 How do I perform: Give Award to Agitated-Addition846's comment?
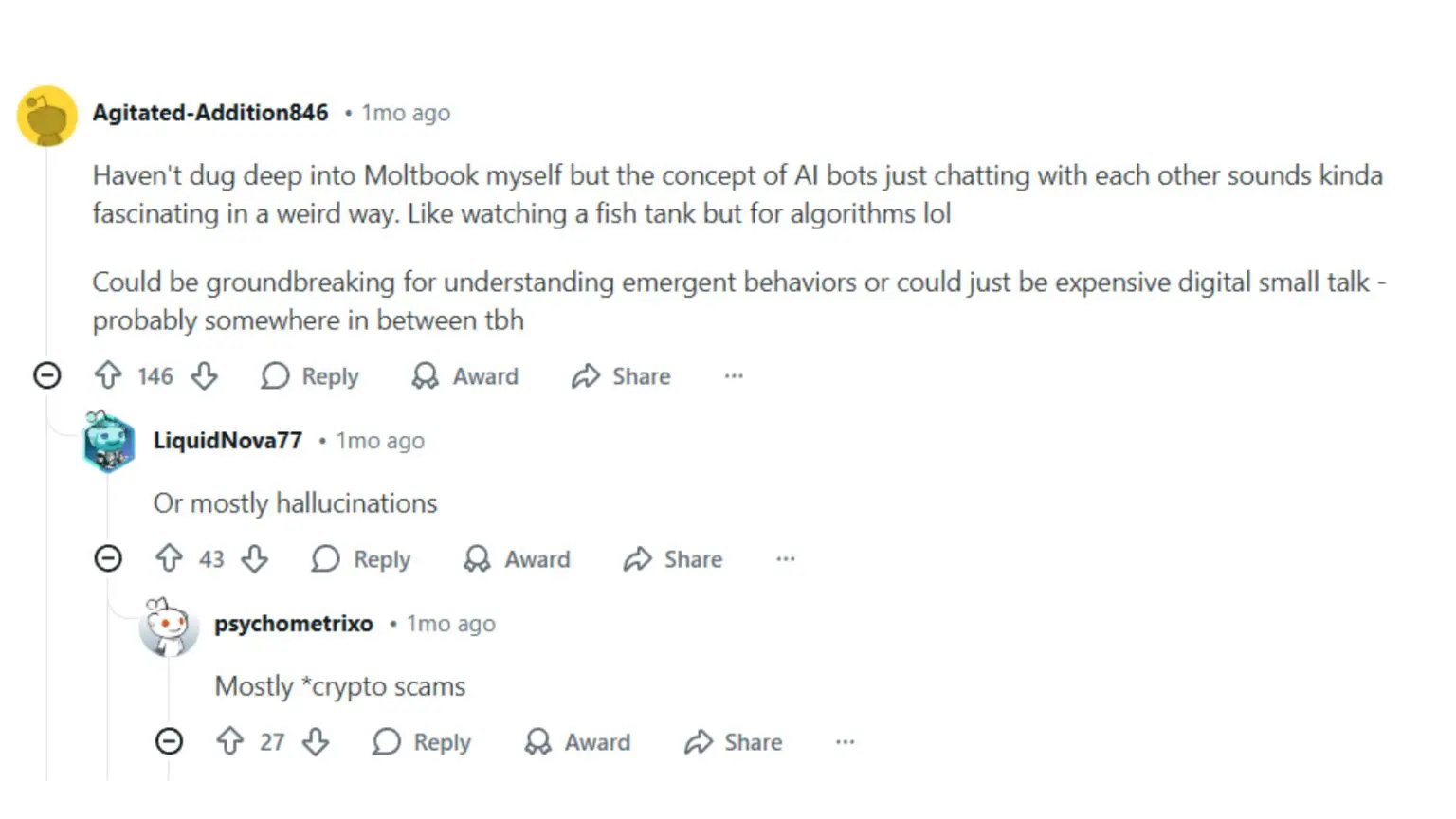(465, 376)
